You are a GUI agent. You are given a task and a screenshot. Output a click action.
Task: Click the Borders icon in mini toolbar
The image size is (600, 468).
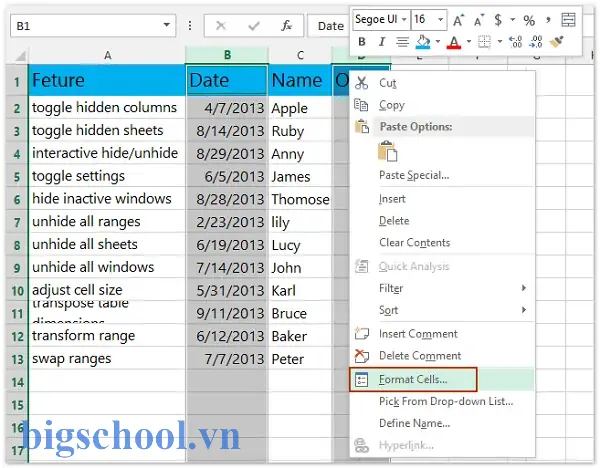click(484, 41)
